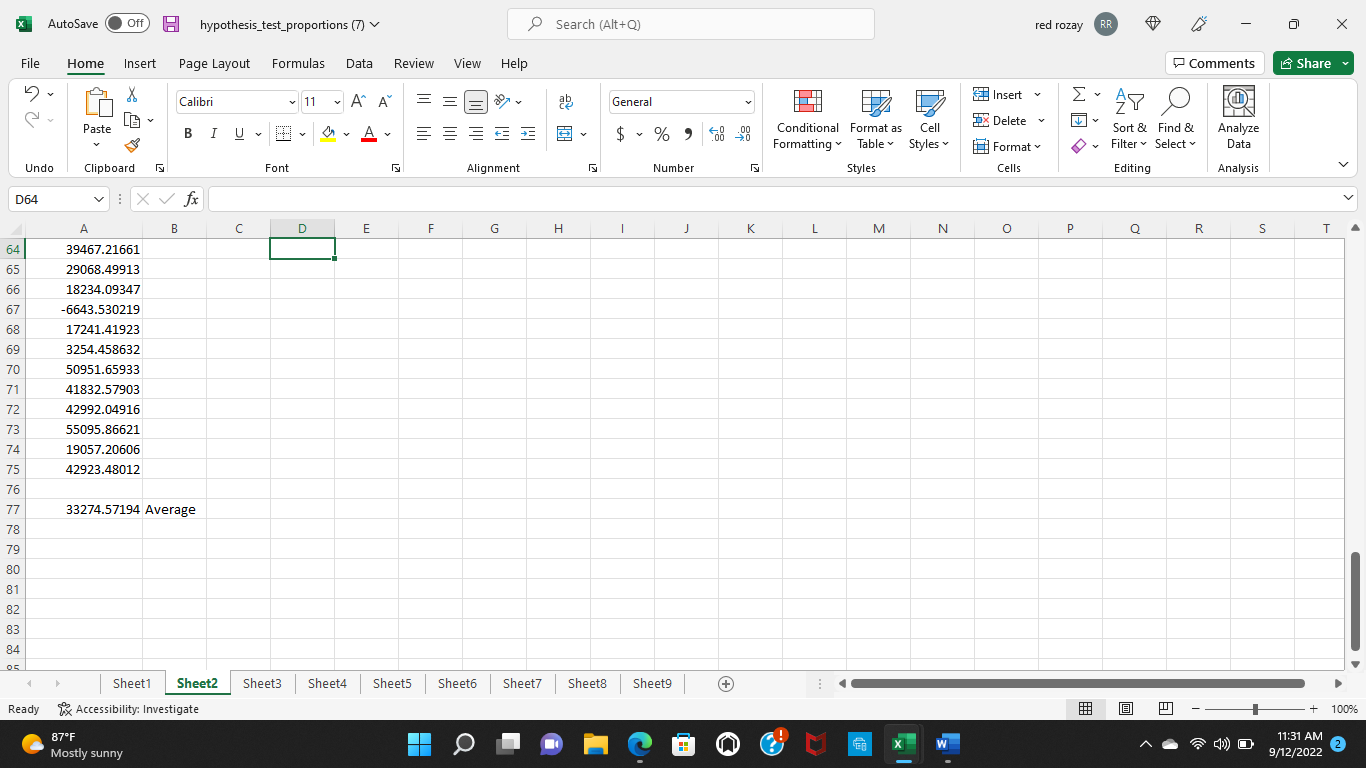
Task: Click the Decrease Indent icon
Action: point(502,133)
